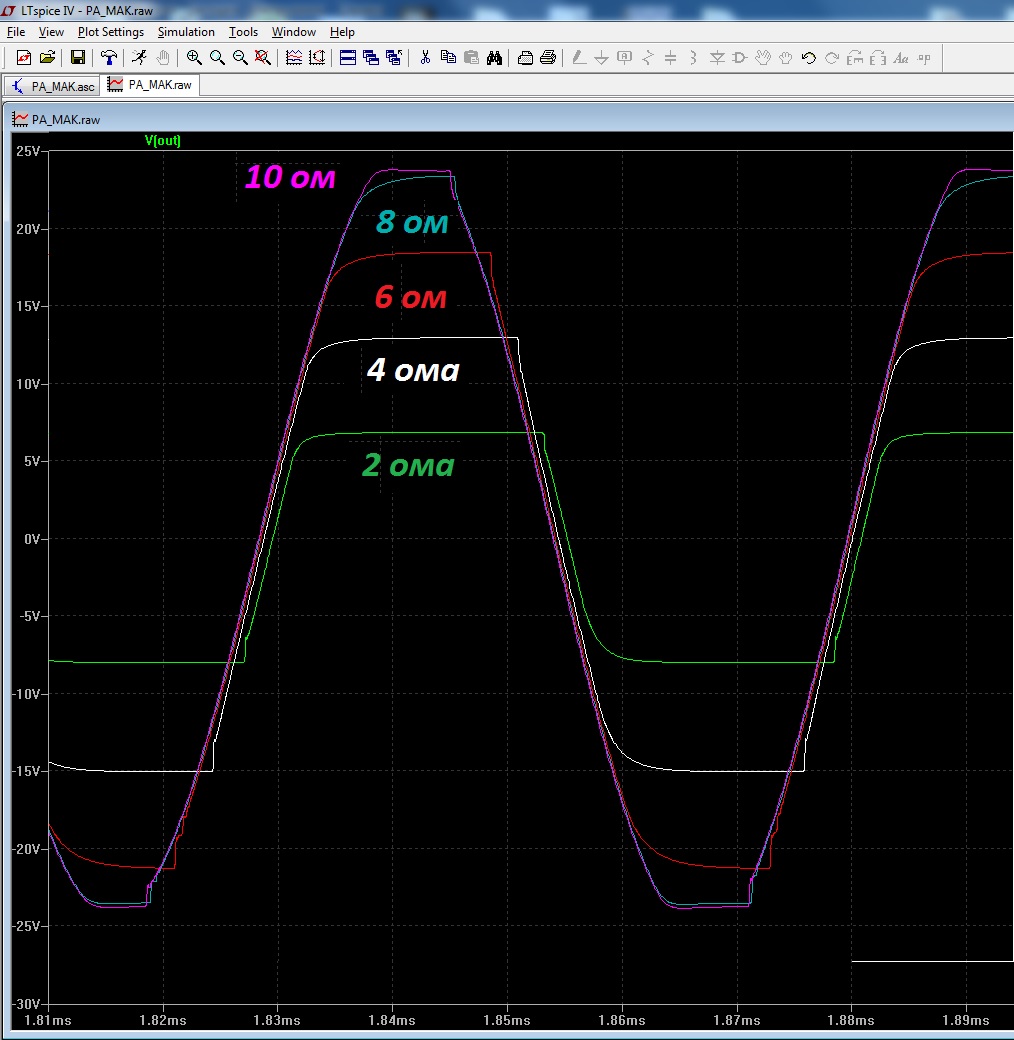This screenshot has height=1040, width=1014.
Task: Click the Copy icon in toolbar
Action: click(x=448, y=58)
